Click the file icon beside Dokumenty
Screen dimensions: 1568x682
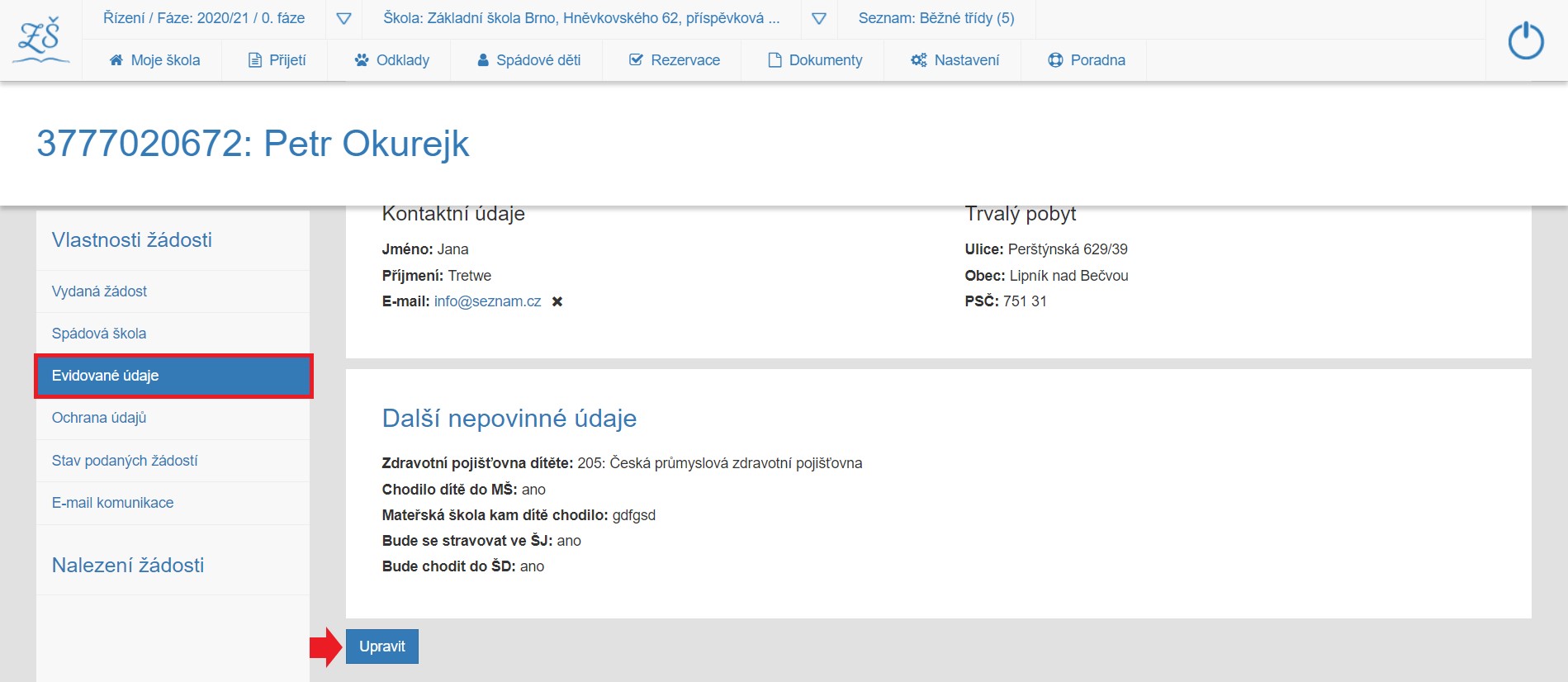pyautogui.click(x=775, y=59)
